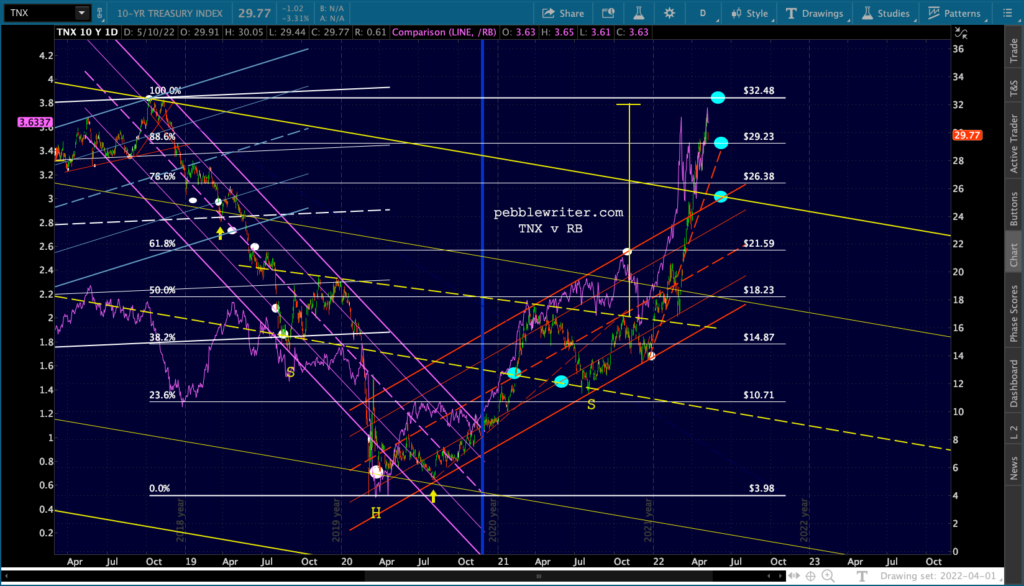Select the Chart side tab
Screen dimensions: 1024x586
click(x=1014, y=254)
